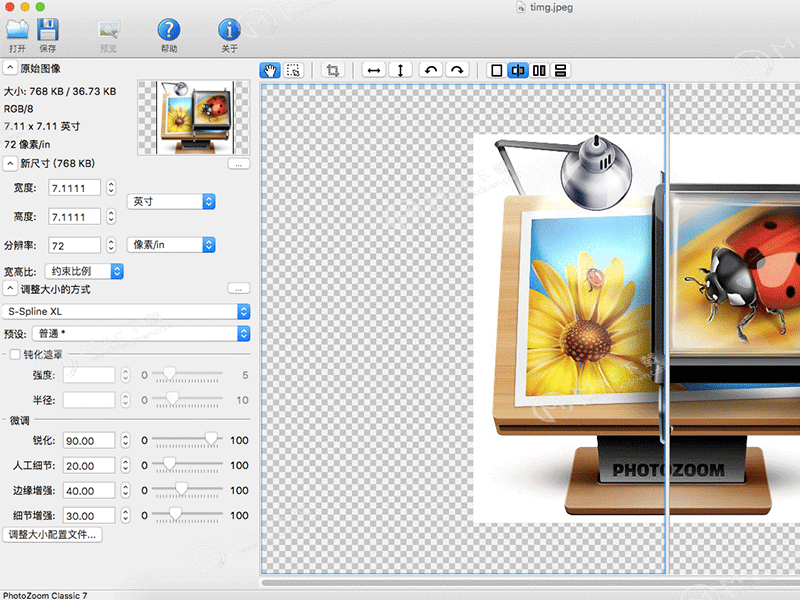Click the horizontal scrollbar under the preview
Viewport: 800px width, 600px height.
click(x=531, y=583)
